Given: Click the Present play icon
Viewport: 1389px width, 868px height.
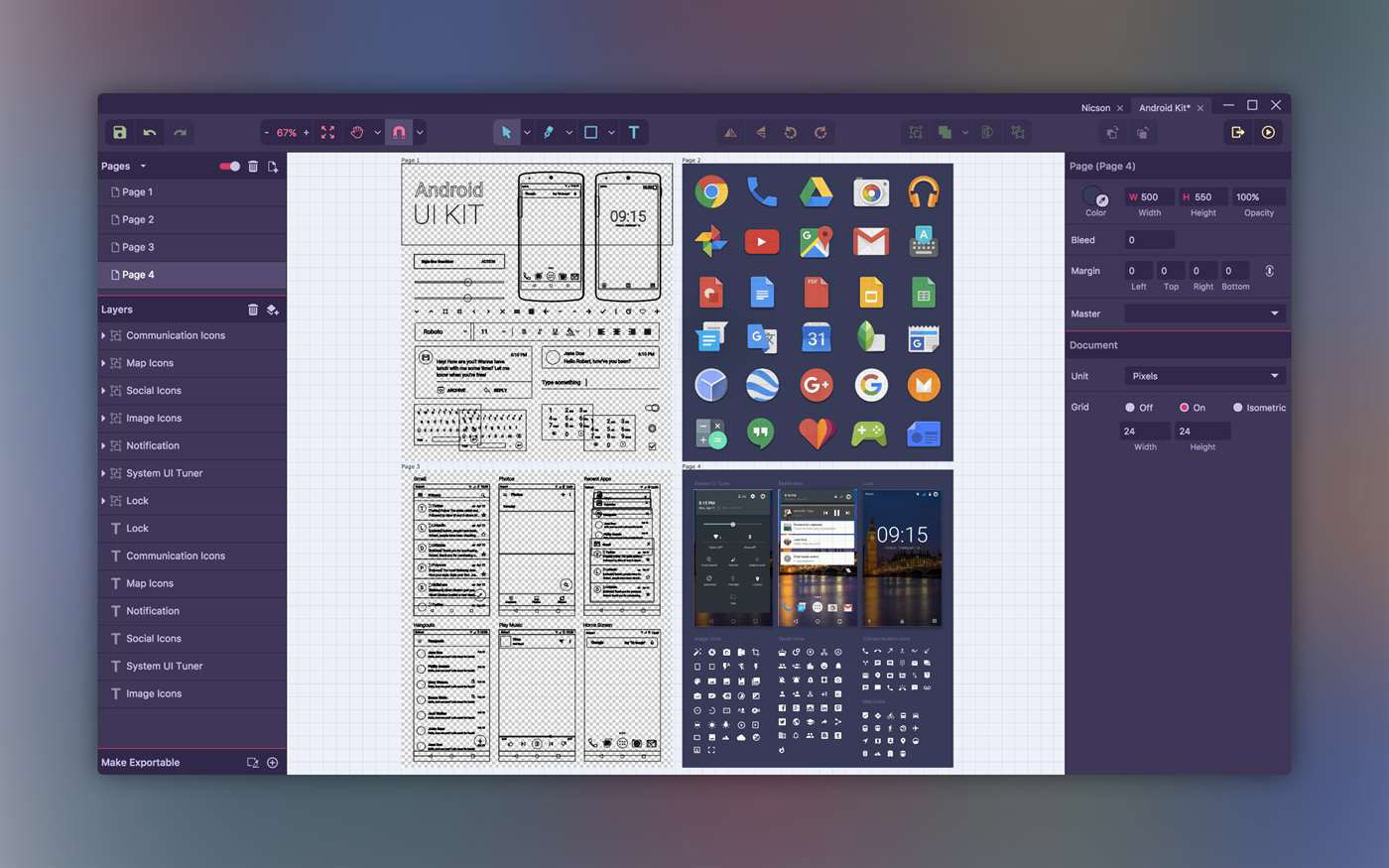Looking at the screenshot, I should (1268, 132).
